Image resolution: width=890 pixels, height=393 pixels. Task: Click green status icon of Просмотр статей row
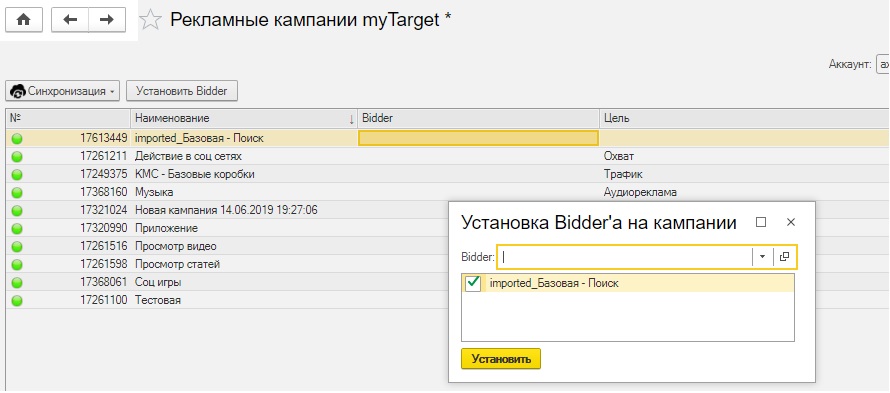point(17,264)
